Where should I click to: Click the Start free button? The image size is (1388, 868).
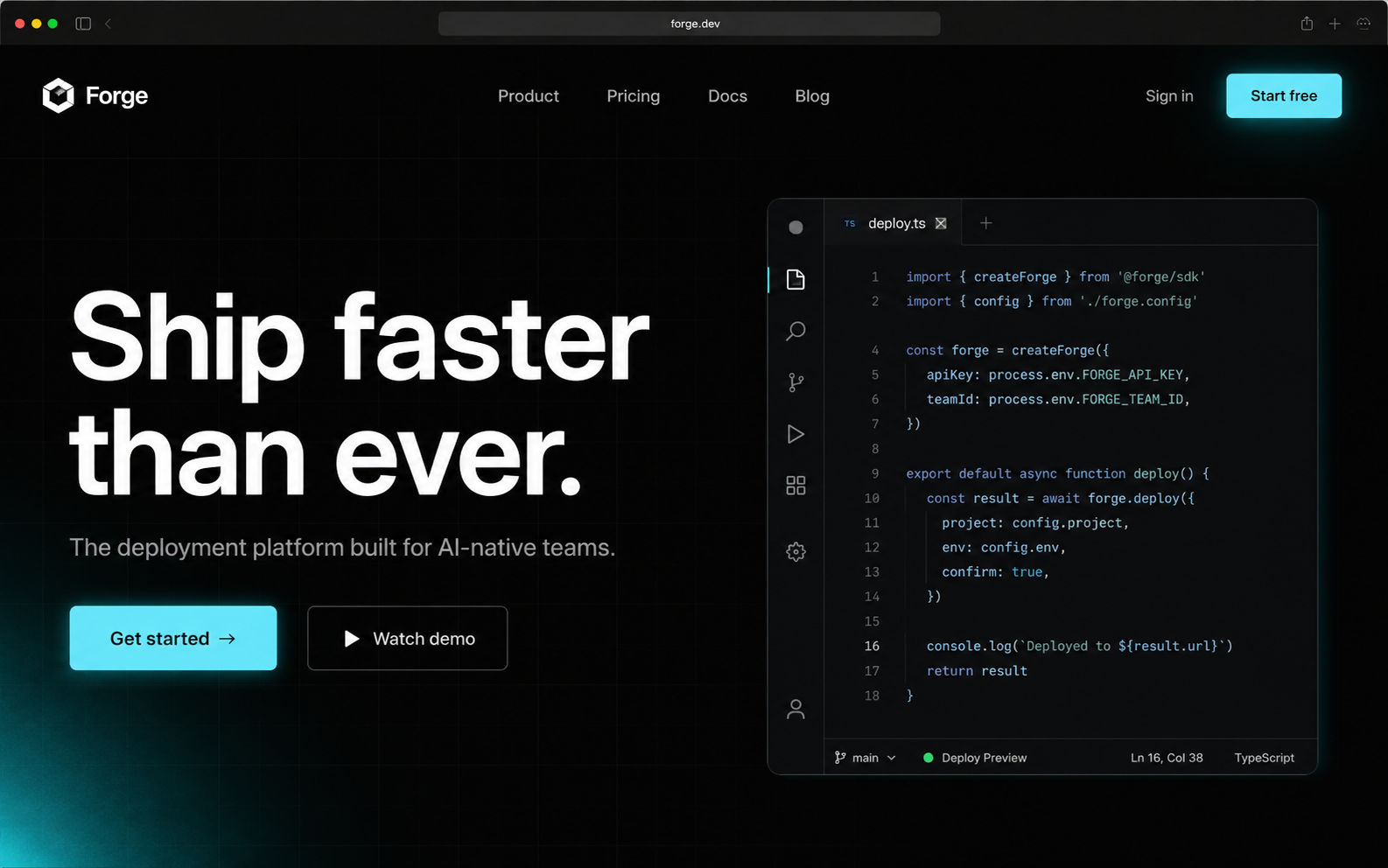tap(1284, 96)
